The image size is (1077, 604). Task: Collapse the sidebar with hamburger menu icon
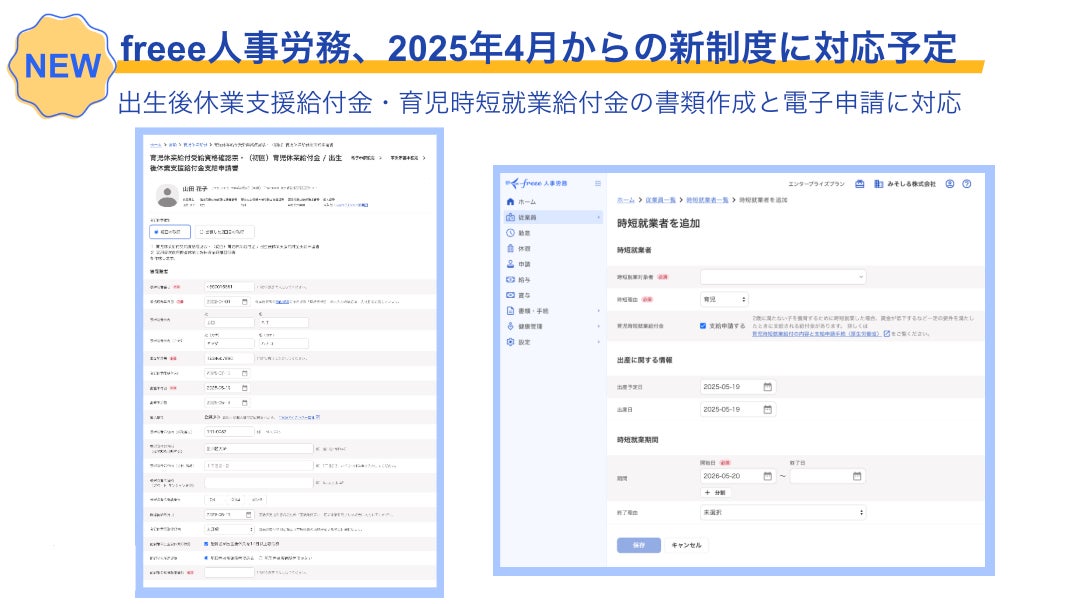pyautogui.click(x=598, y=183)
